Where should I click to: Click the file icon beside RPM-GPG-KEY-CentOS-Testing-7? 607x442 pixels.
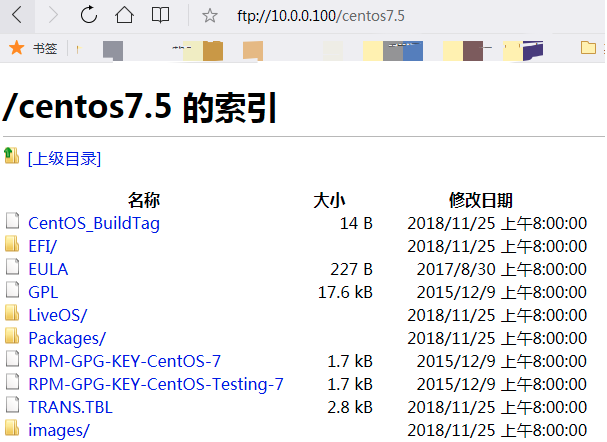coord(12,382)
